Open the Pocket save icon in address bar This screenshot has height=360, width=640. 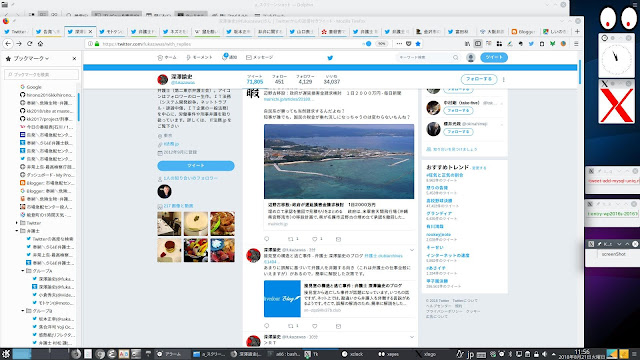point(409,44)
